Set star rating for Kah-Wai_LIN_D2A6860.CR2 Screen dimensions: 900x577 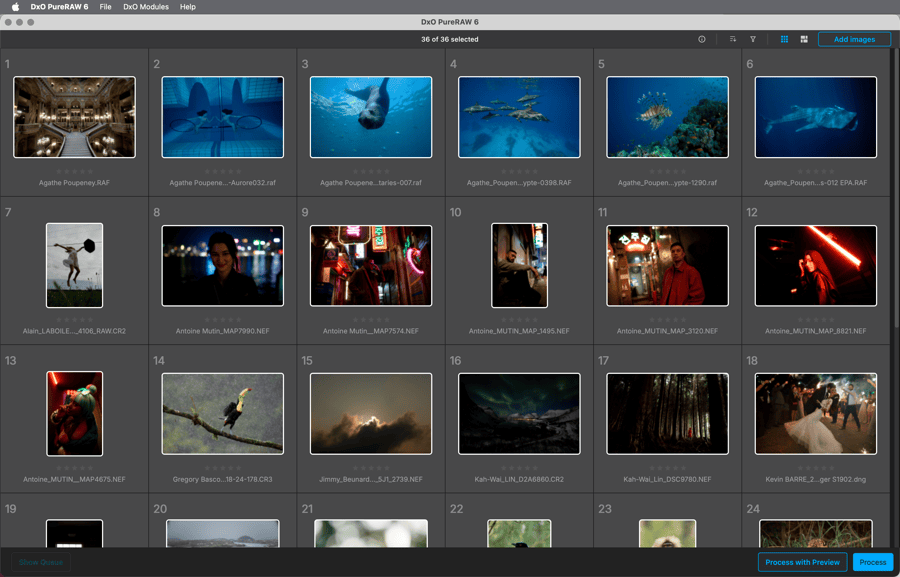[x=519, y=468]
